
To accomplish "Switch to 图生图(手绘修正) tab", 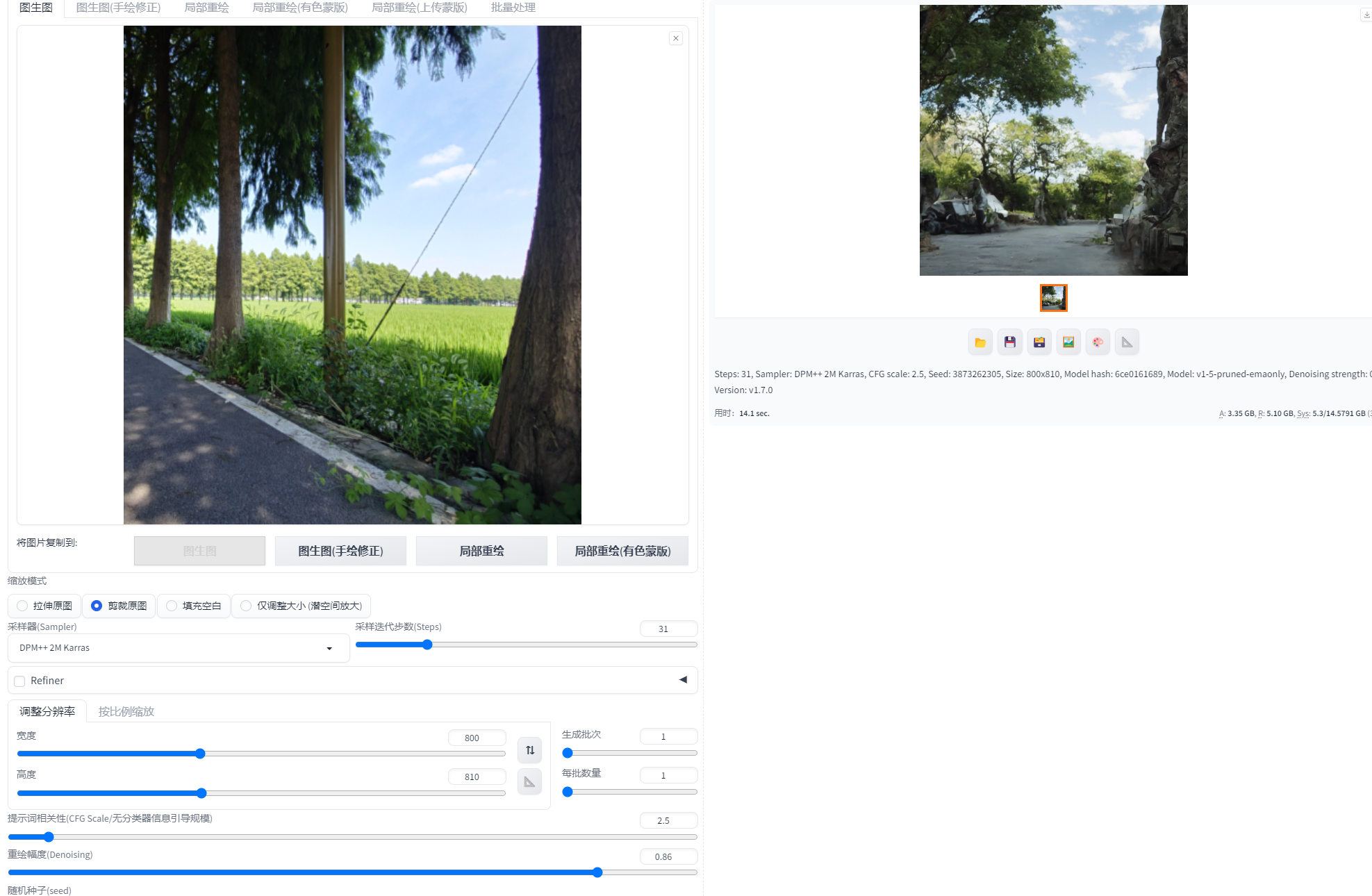I will [118, 8].
